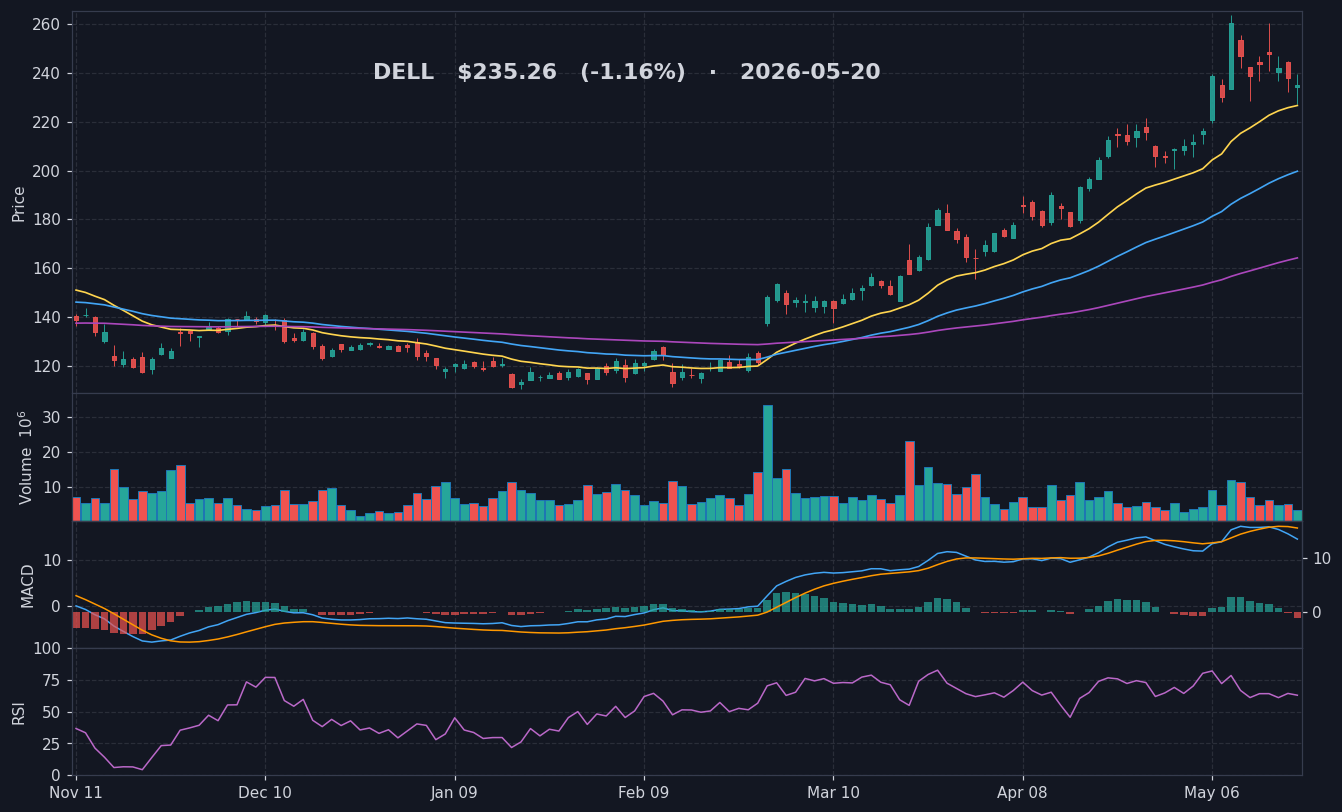Click the Mar 10 date tick label
The height and width of the screenshot is (812, 1342).
pos(833,793)
